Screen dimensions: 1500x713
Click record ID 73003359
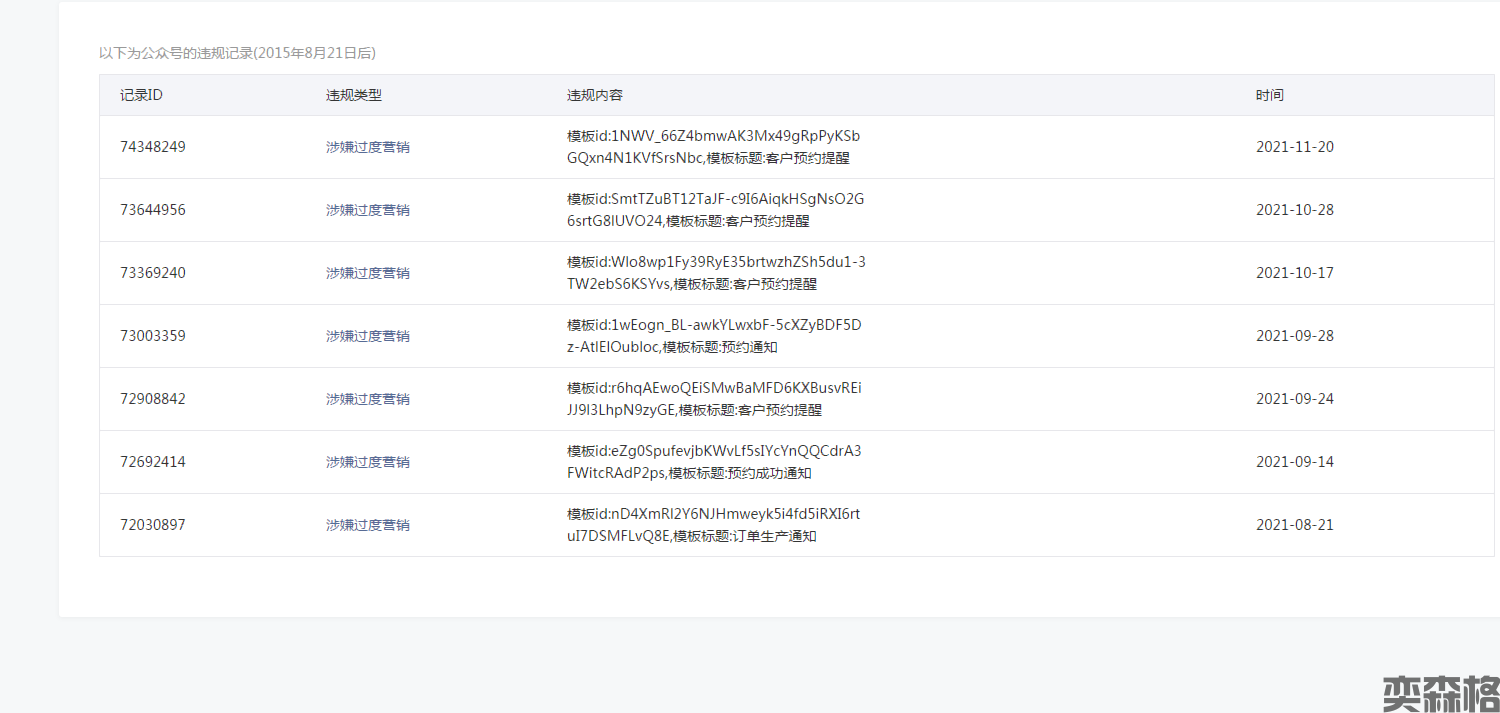(153, 336)
